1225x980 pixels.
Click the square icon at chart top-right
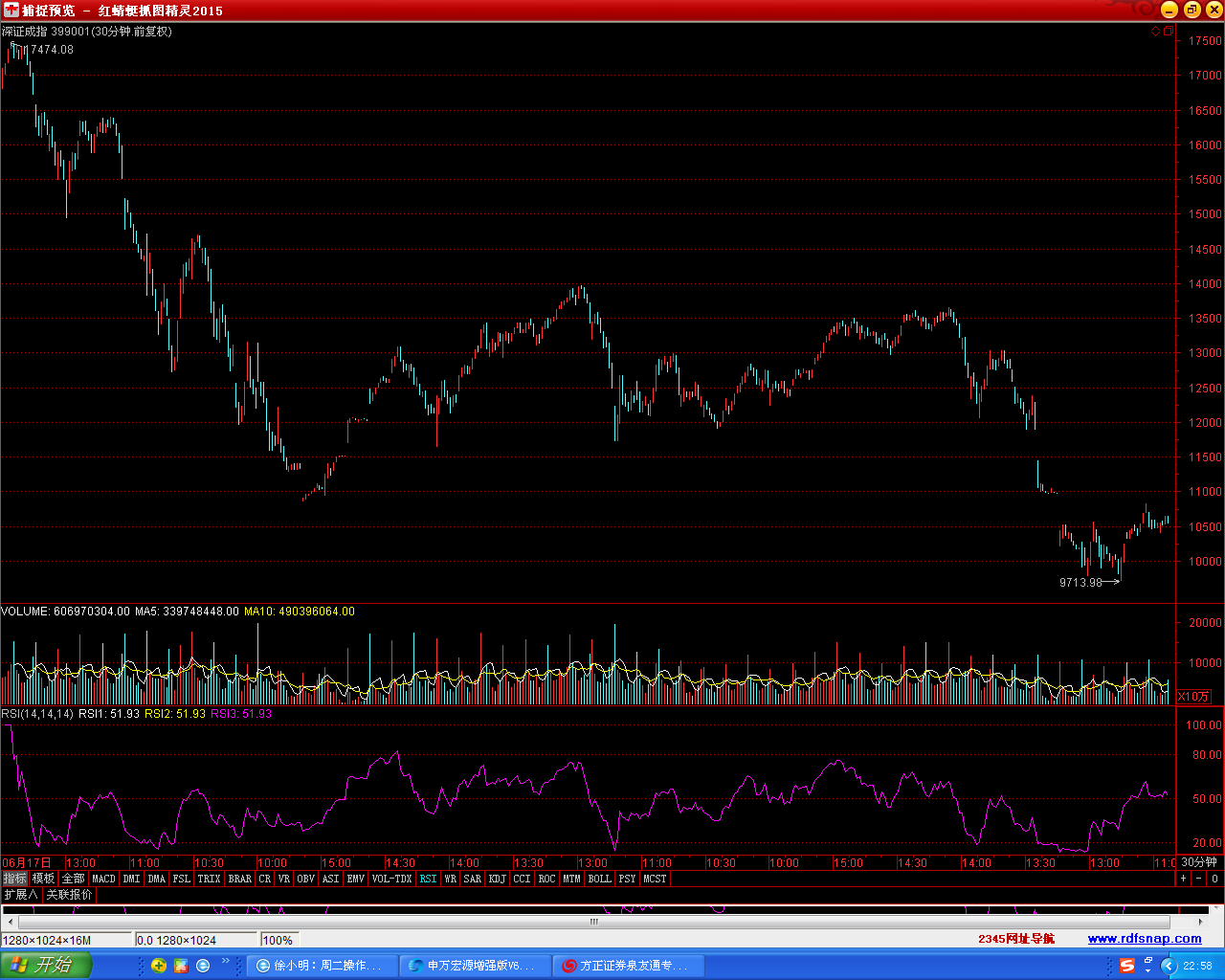(x=1168, y=32)
